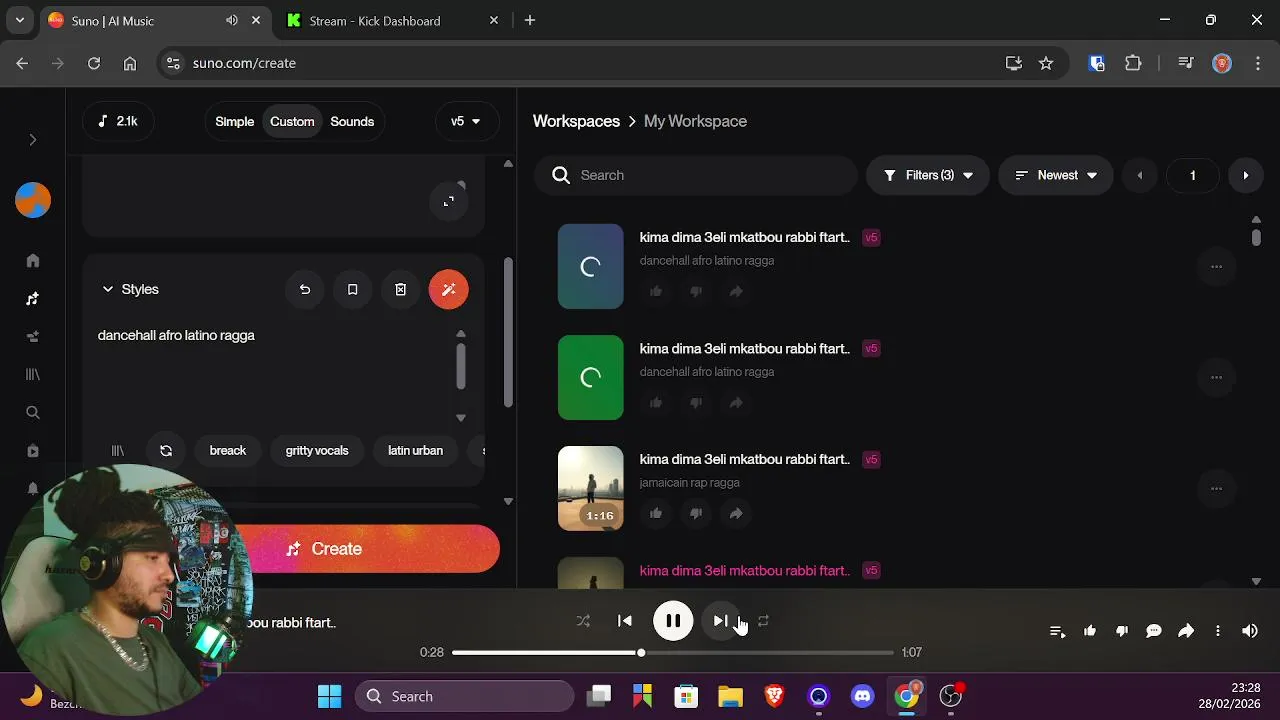
Task: Open the Search icon in left sidebar
Action: tap(33, 412)
